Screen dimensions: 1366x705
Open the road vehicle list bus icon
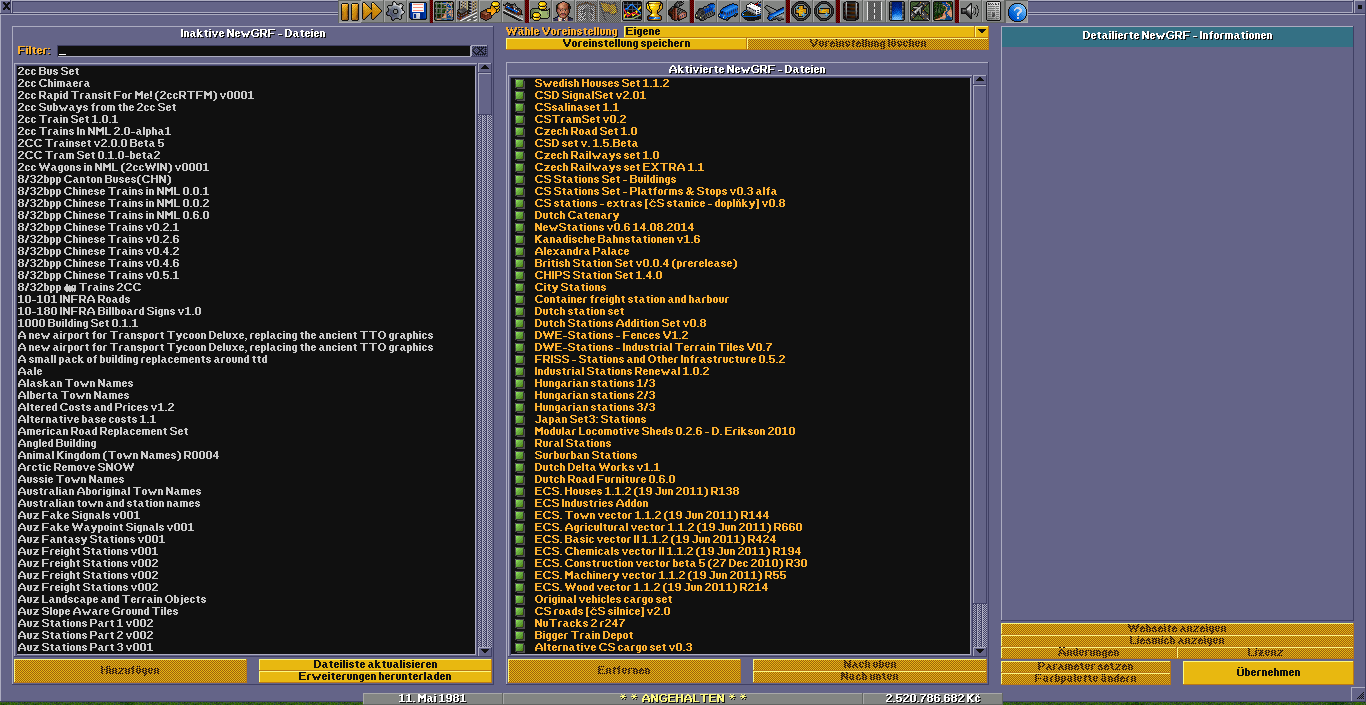[x=728, y=11]
